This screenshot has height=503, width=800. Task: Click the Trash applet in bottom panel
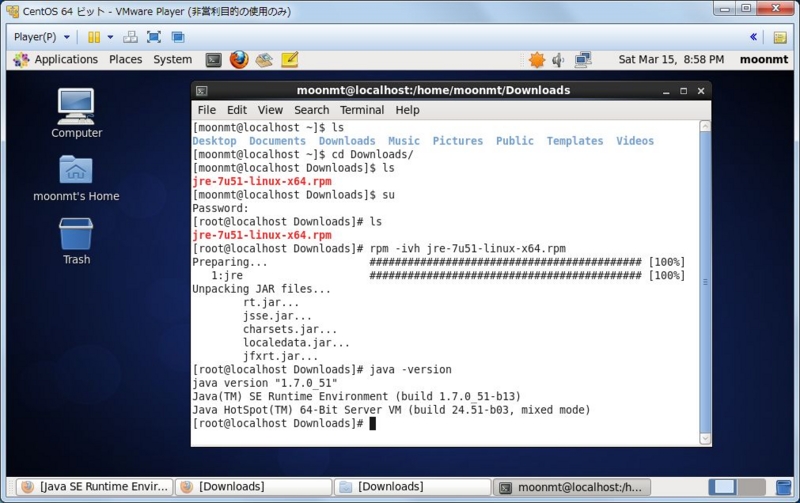[784, 488]
